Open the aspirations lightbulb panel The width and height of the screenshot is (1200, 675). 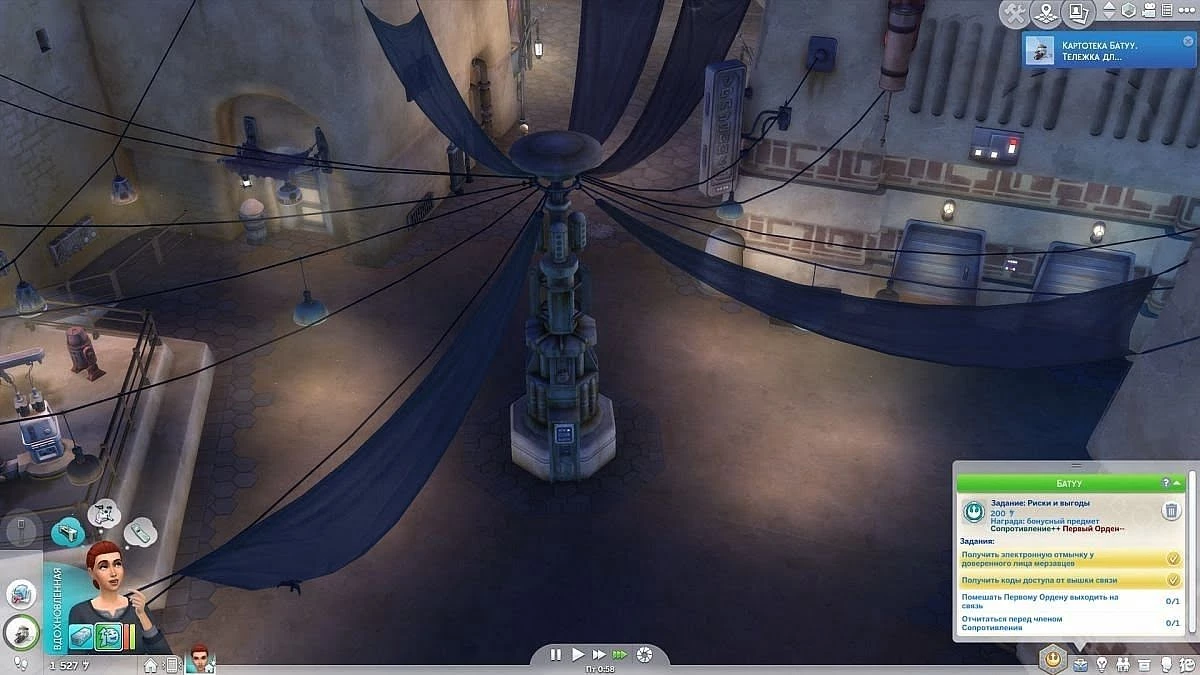pyautogui.click(x=1102, y=663)
